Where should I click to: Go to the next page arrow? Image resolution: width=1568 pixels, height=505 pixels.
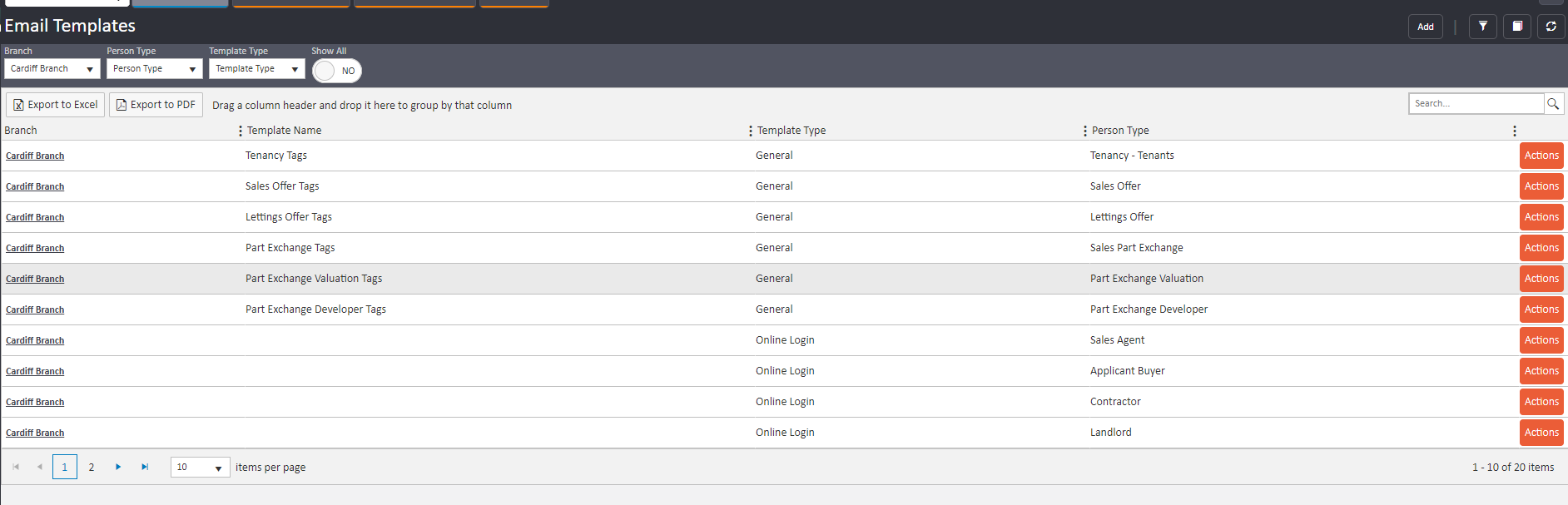(x=118, y=467)
